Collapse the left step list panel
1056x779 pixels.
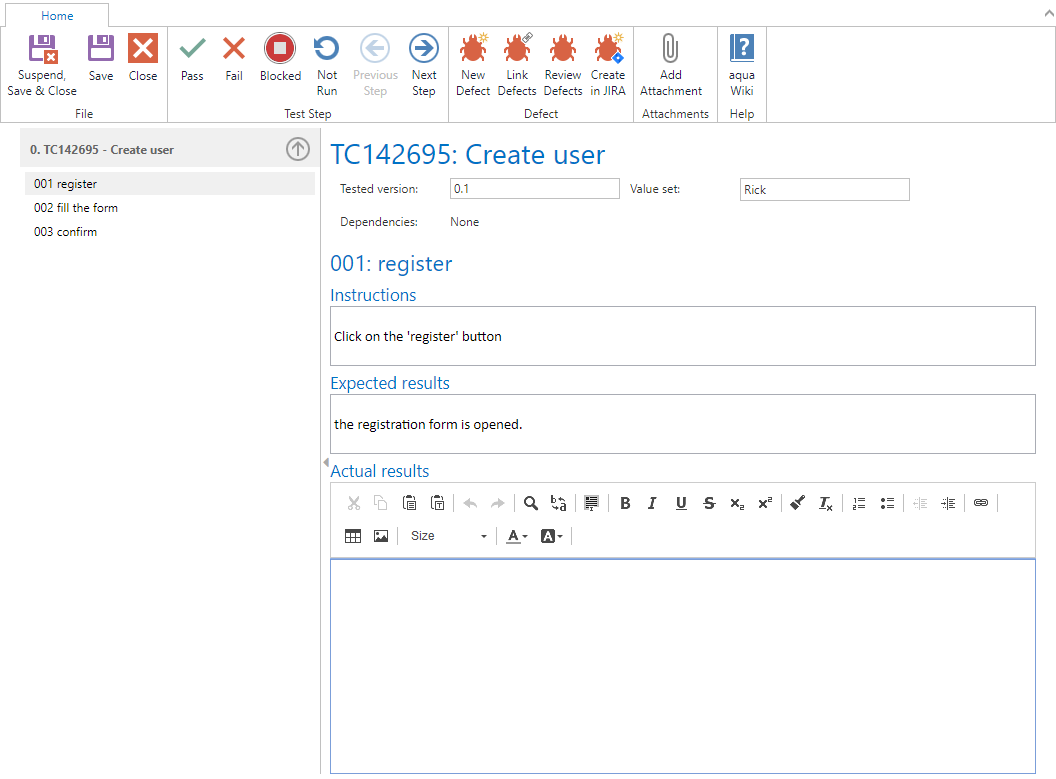pyautogui.click(x=325, y=462)
